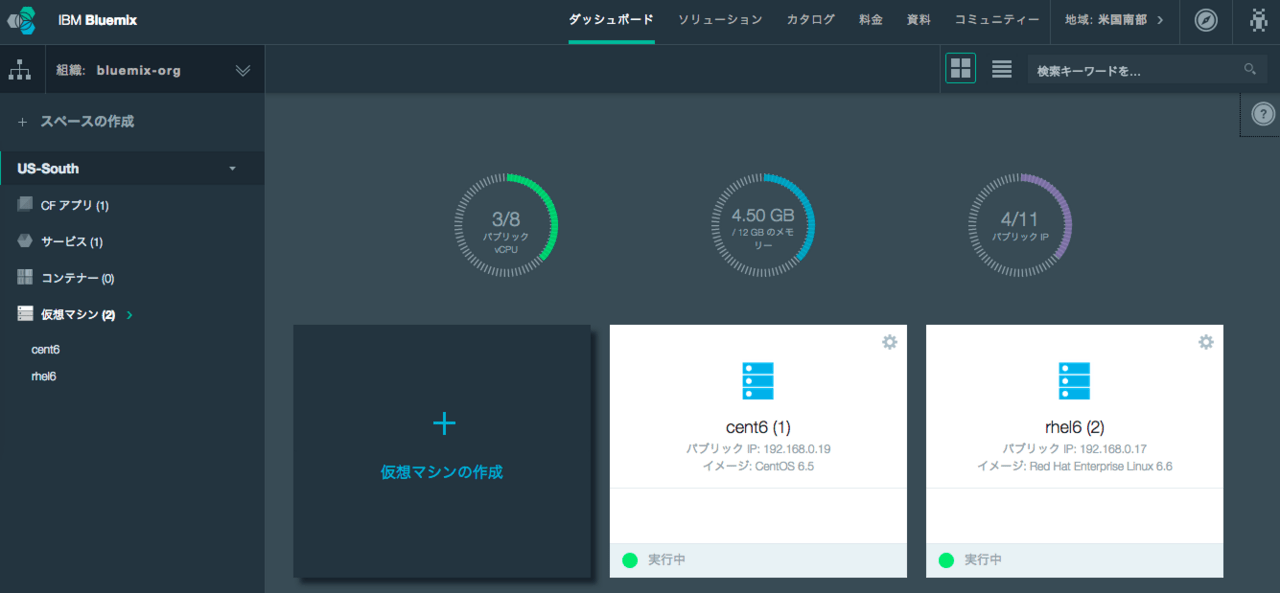Open the カタログ menu
The height and width of the screenshot is (593, 1280).
810,20
